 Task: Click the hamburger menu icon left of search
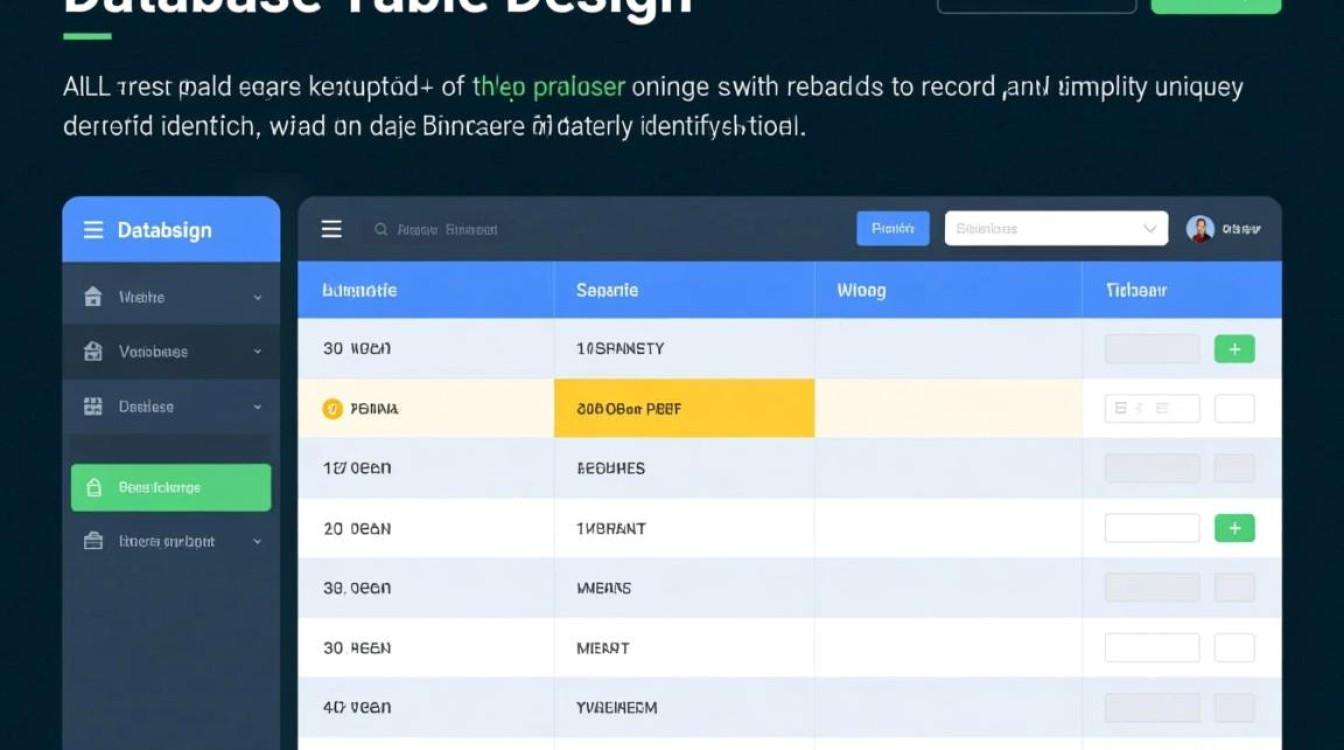[331, 229]
